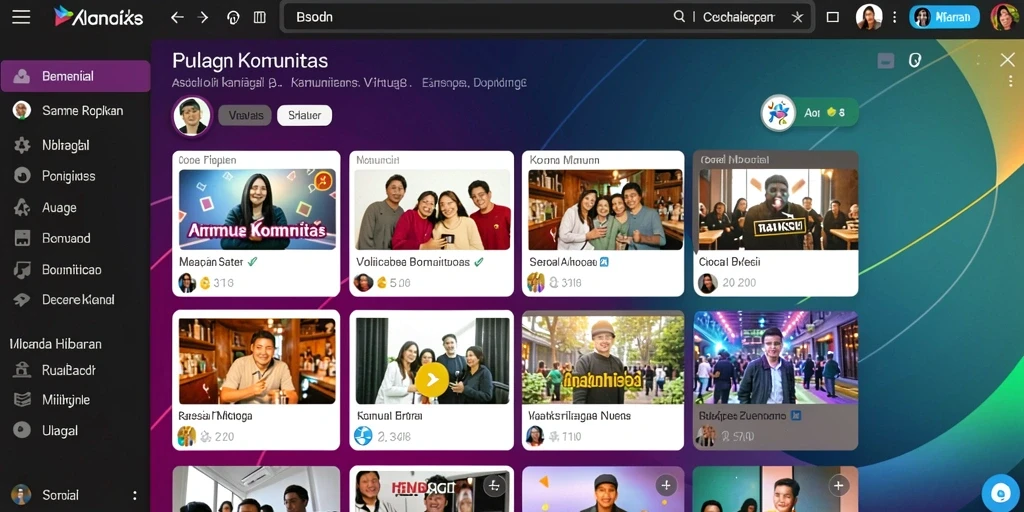Click the small square icon in the panel header
This screenshot has width=1024, height=512.
pyautogui.click(x=886, y=61)
